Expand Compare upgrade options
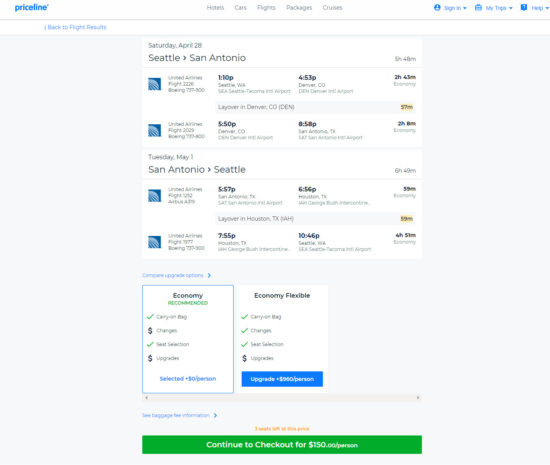The height and width of the screenshot is (465, 550). 176,275
